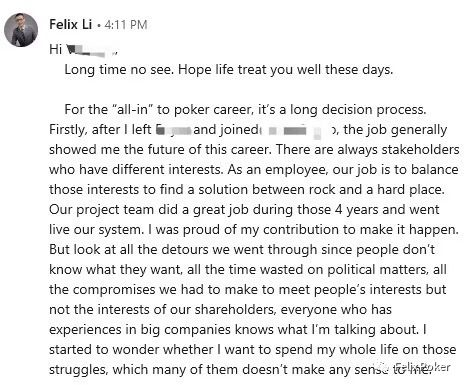Screen dimensions: 464x385
Task: Click the FelixPoker watermark text
Action: click(422, 367)
